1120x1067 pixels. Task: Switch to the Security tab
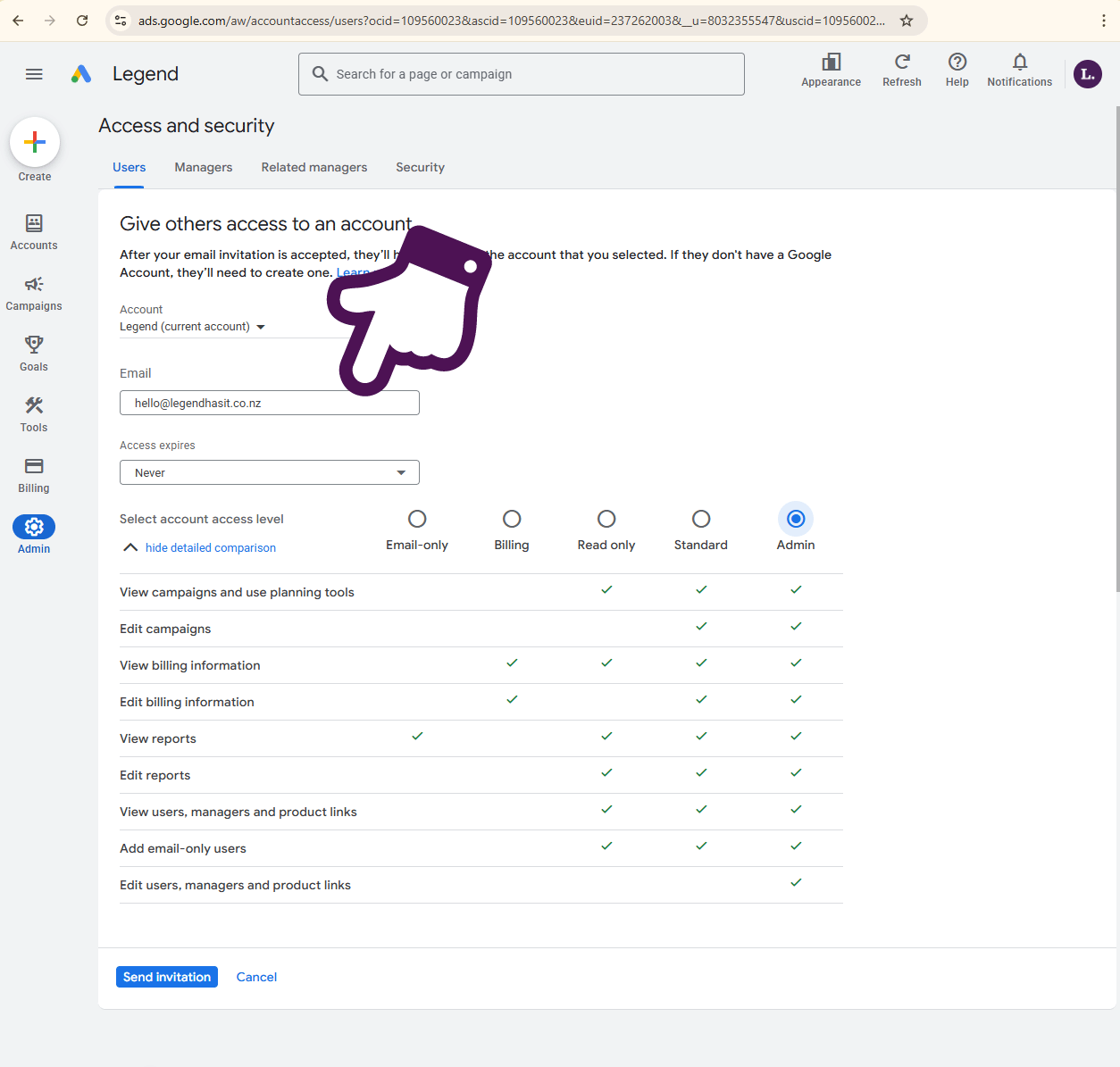(420, 167)
